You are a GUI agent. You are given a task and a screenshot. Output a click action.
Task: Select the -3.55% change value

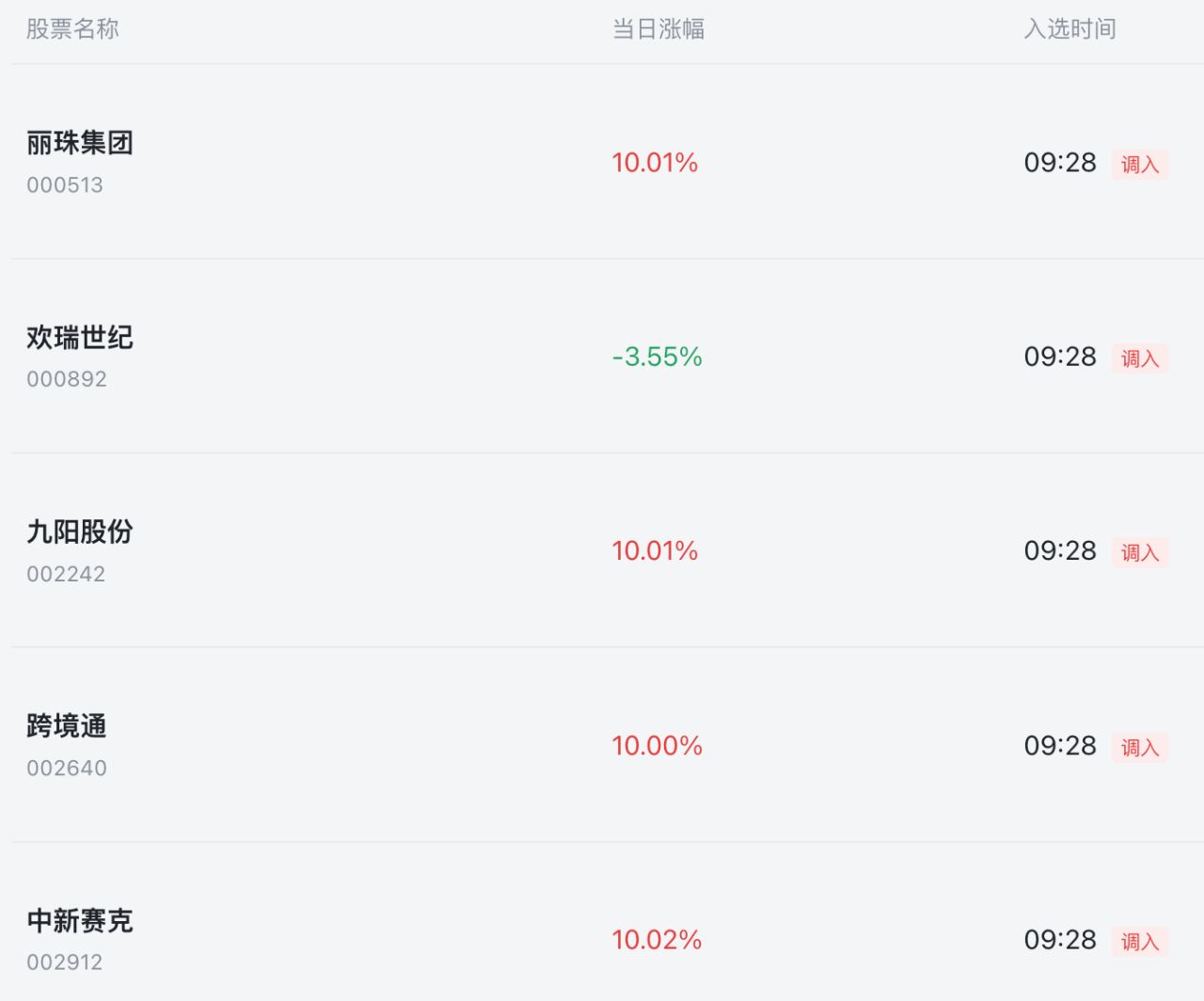pyautogui.click(x=657, y=357)
